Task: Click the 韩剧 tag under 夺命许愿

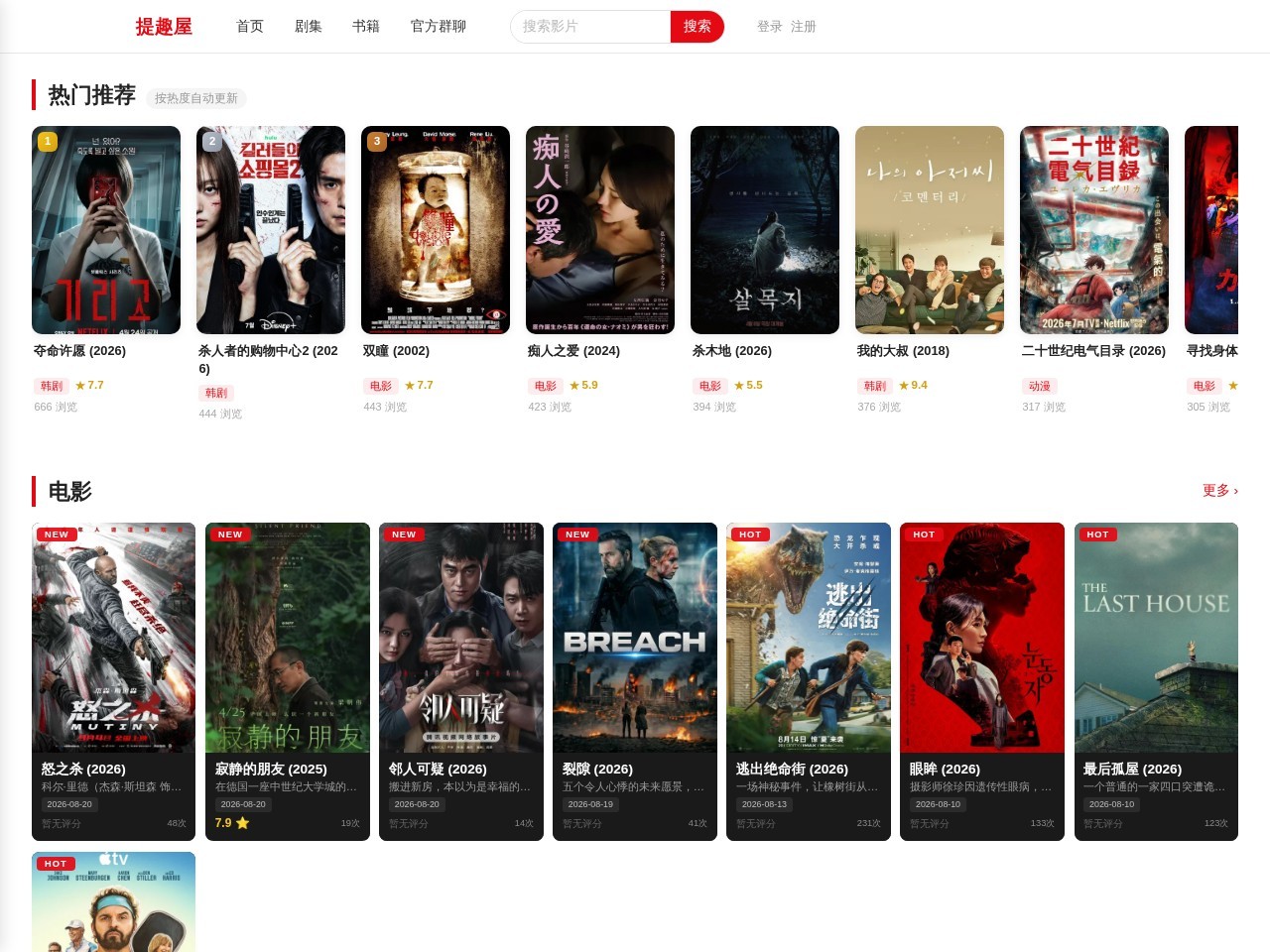Action: [52, 386]
